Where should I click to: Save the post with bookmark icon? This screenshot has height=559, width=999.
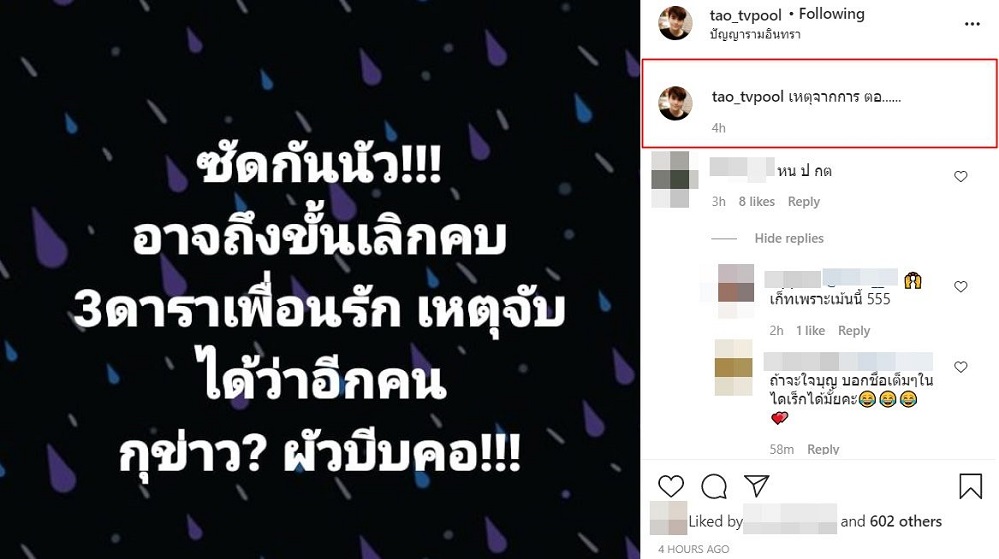pos(970,486)
